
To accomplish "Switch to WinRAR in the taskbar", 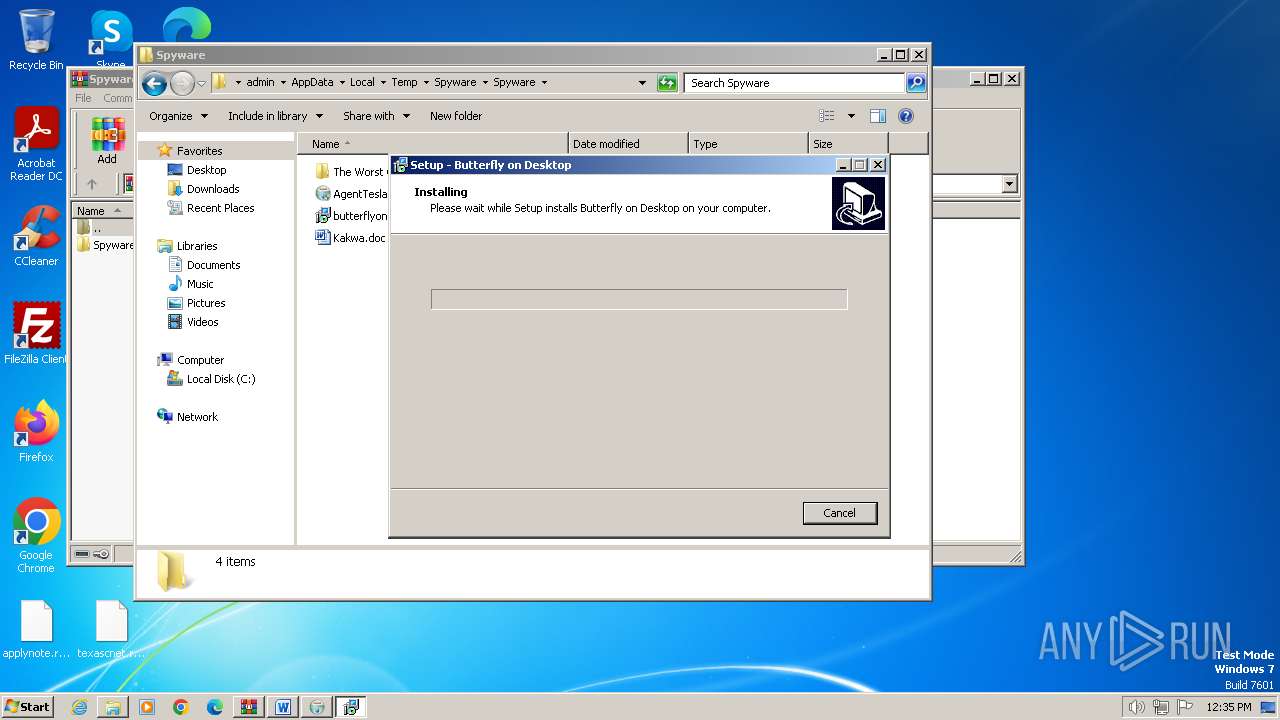I will click(249, 707).
